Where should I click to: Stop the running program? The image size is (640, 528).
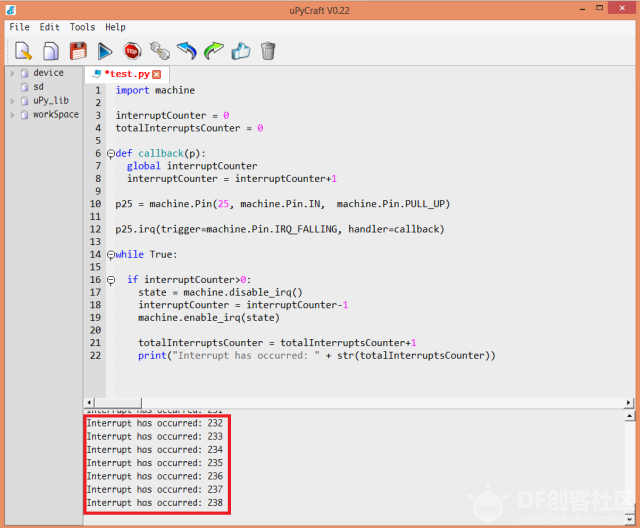click(x=132, y=51)
